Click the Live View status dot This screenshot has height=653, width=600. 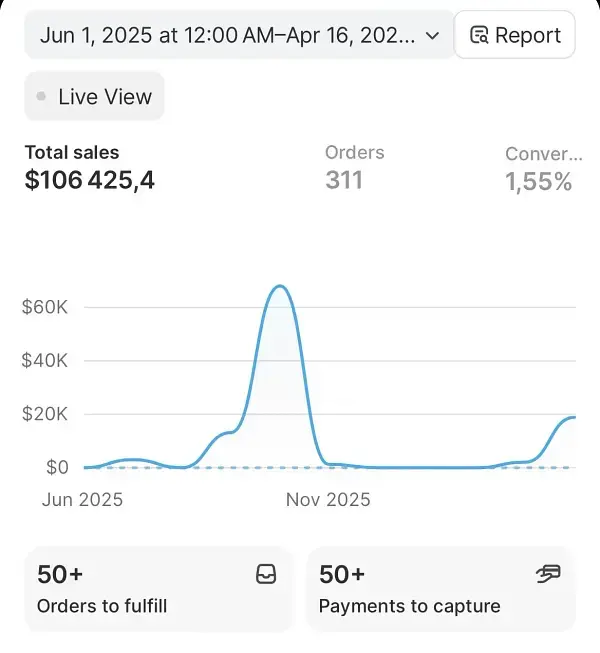pos(41,97)
